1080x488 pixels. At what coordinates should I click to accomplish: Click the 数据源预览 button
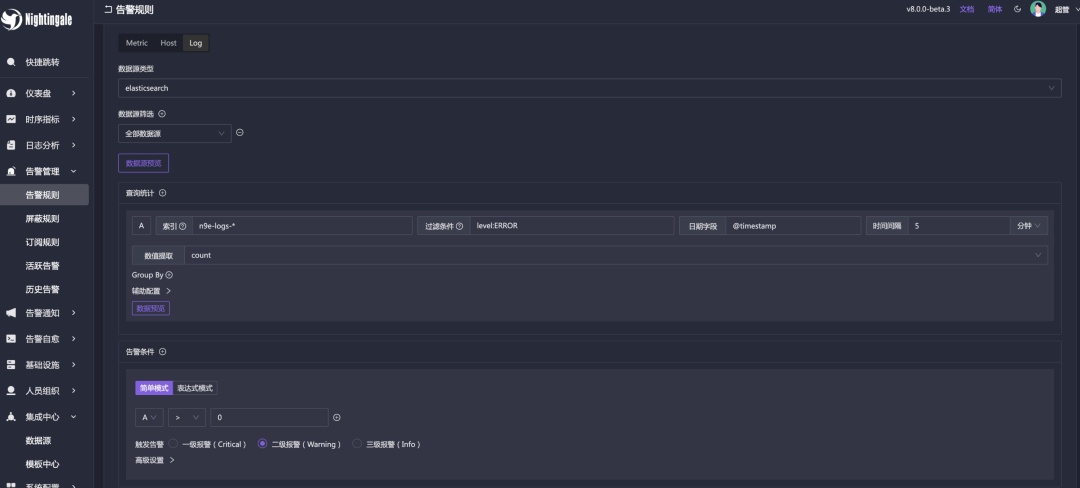coord(143,164)
